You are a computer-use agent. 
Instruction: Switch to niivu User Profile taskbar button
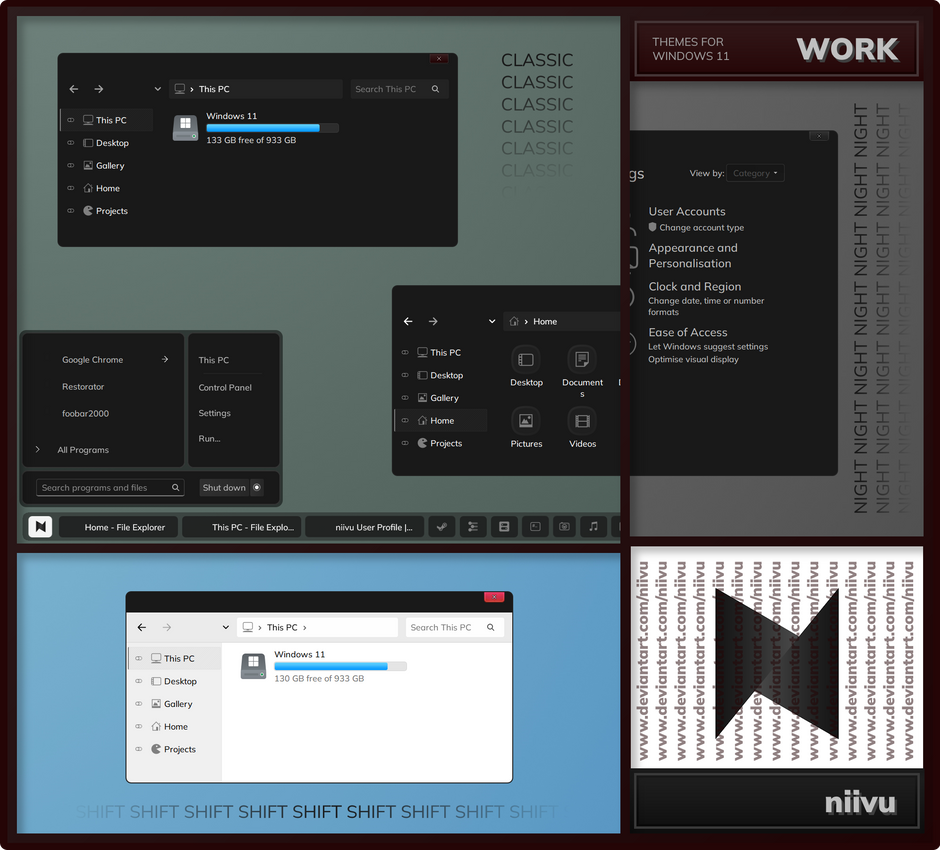pos(364,527)
